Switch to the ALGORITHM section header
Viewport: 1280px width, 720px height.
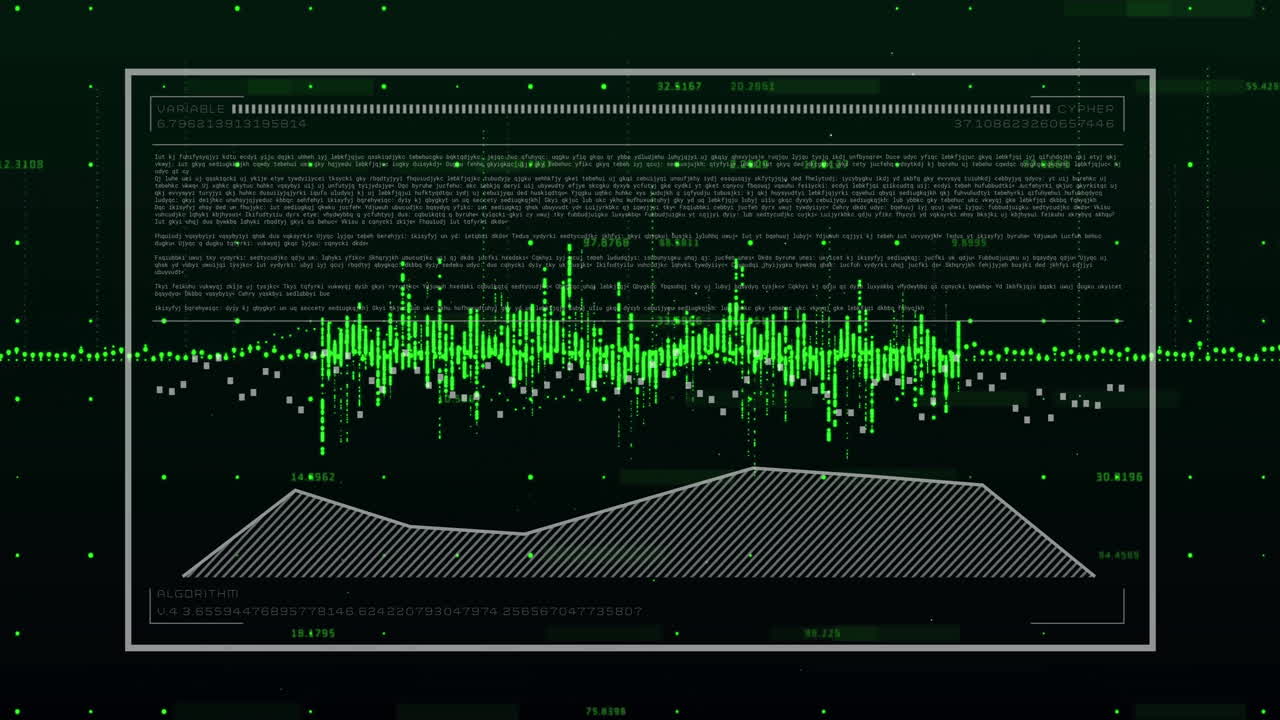coord(196,591)
